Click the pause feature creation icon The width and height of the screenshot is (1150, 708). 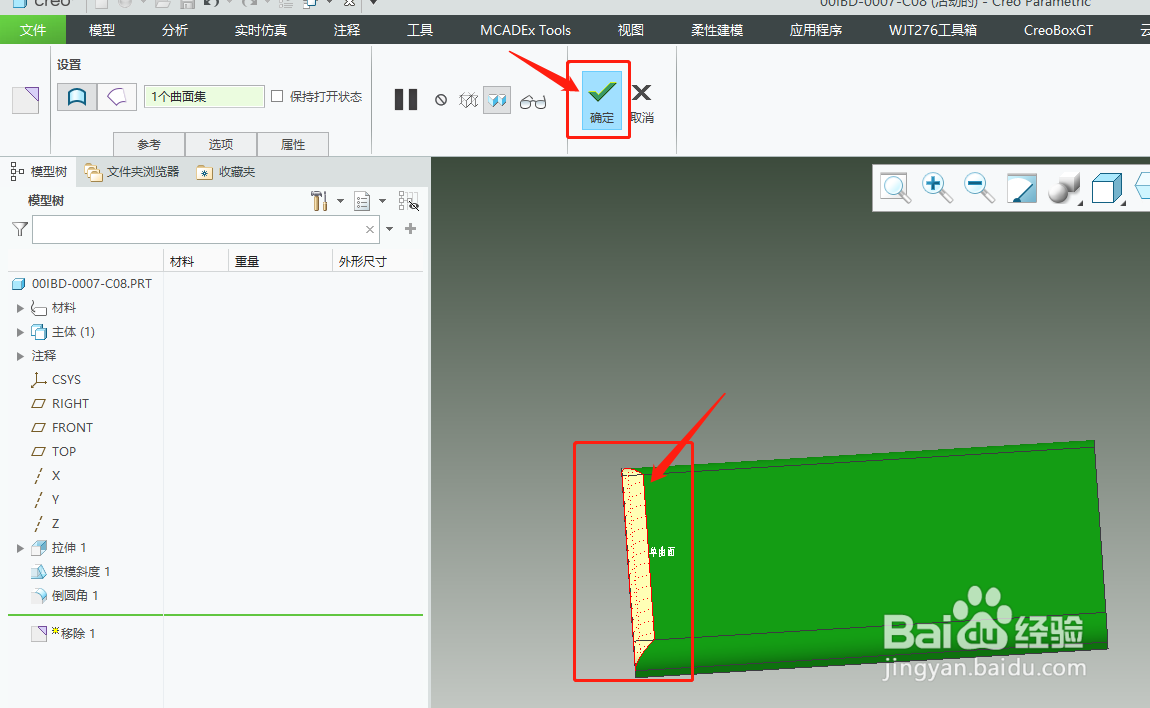pyautogui.click(x=406, y=99)
